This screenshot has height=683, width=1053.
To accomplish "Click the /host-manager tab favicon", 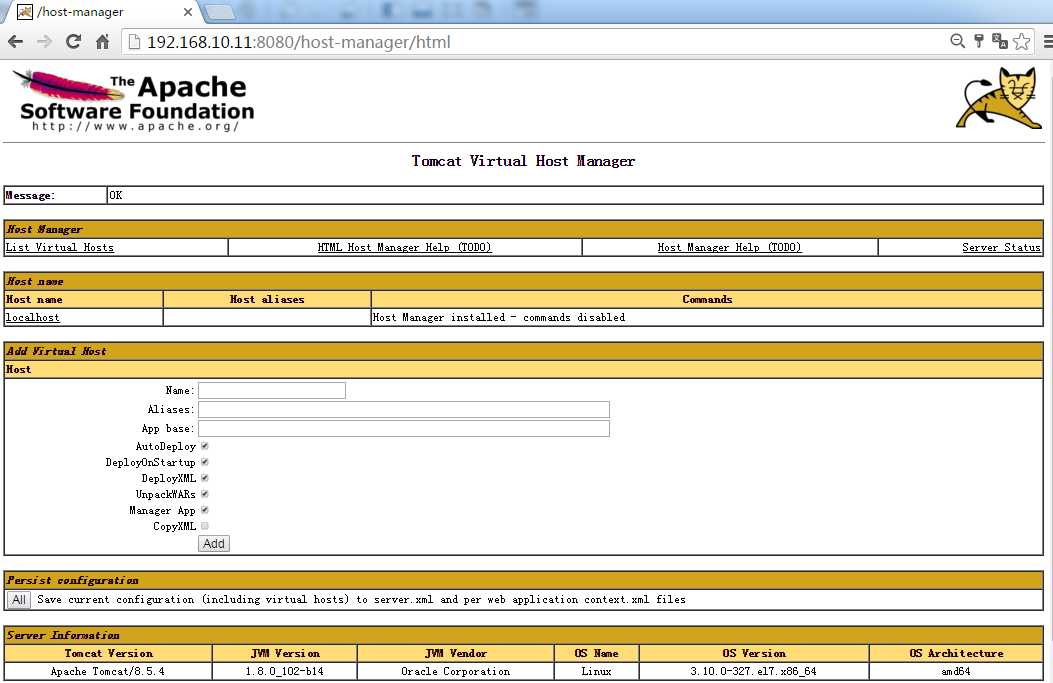I will [x=25, y=11].
